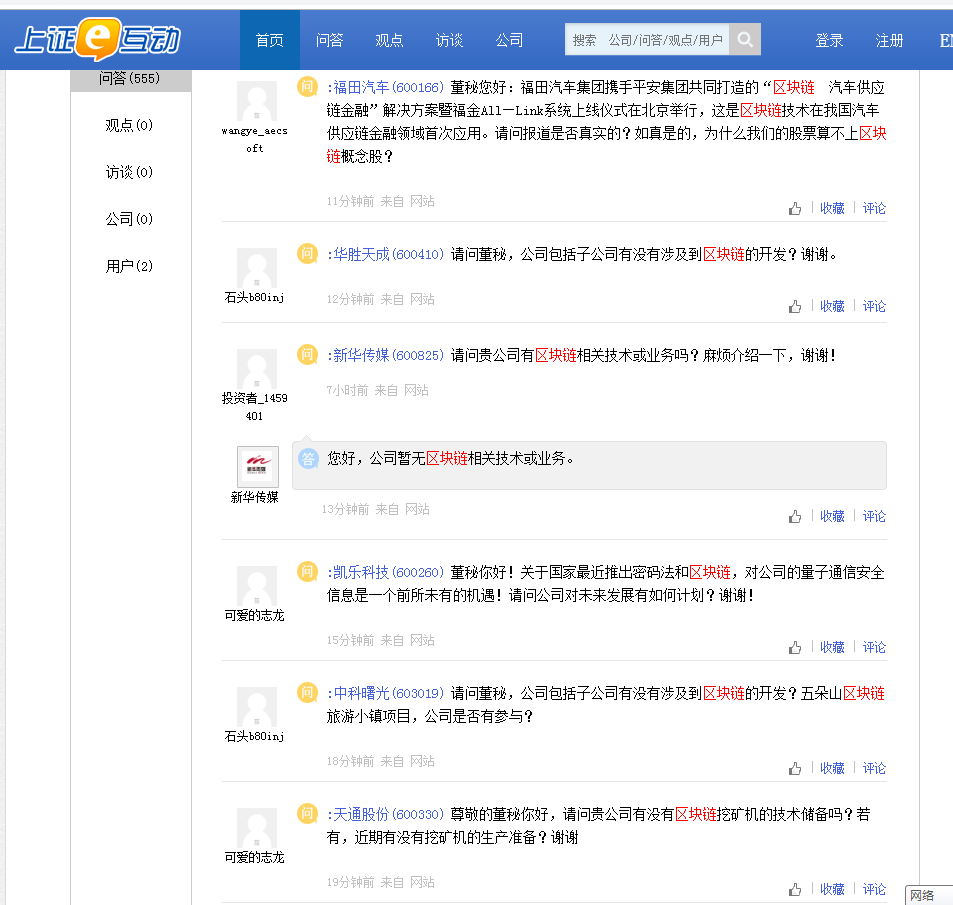Click username 投资者_1459401
Screen dimensions: 953x905
[x=255, y=407]
